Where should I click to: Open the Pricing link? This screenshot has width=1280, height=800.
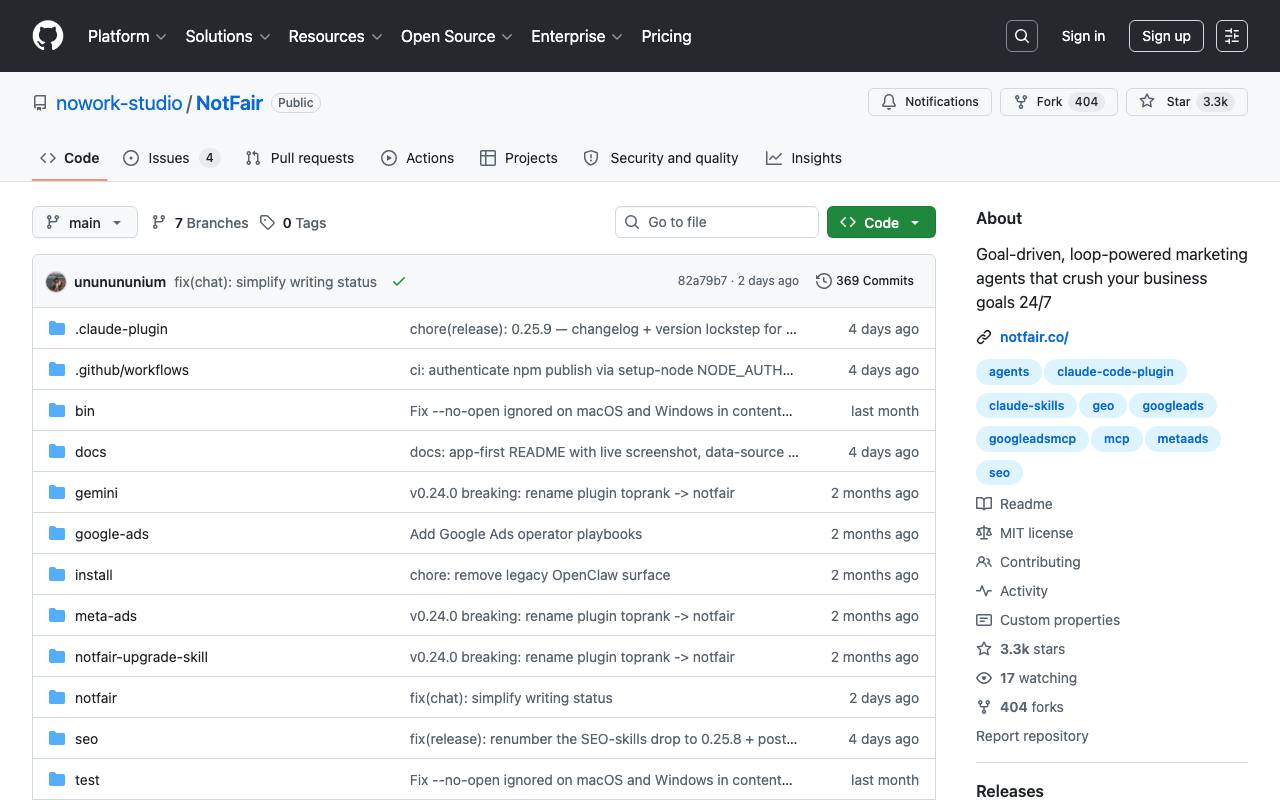pos(666,36)
